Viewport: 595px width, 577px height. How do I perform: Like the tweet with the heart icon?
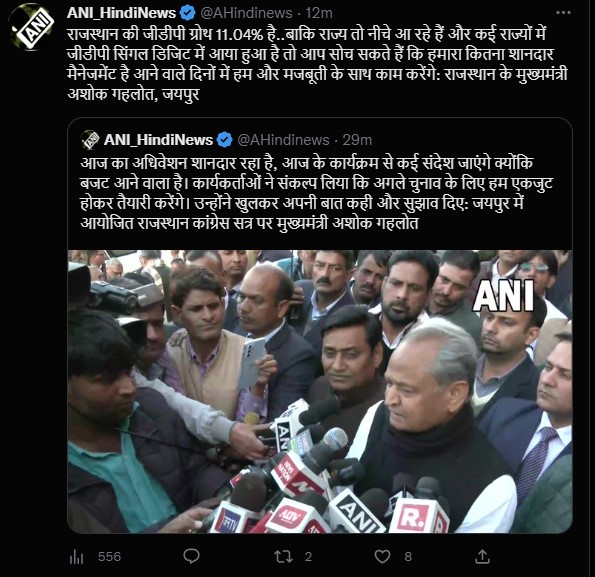[382, 557]
